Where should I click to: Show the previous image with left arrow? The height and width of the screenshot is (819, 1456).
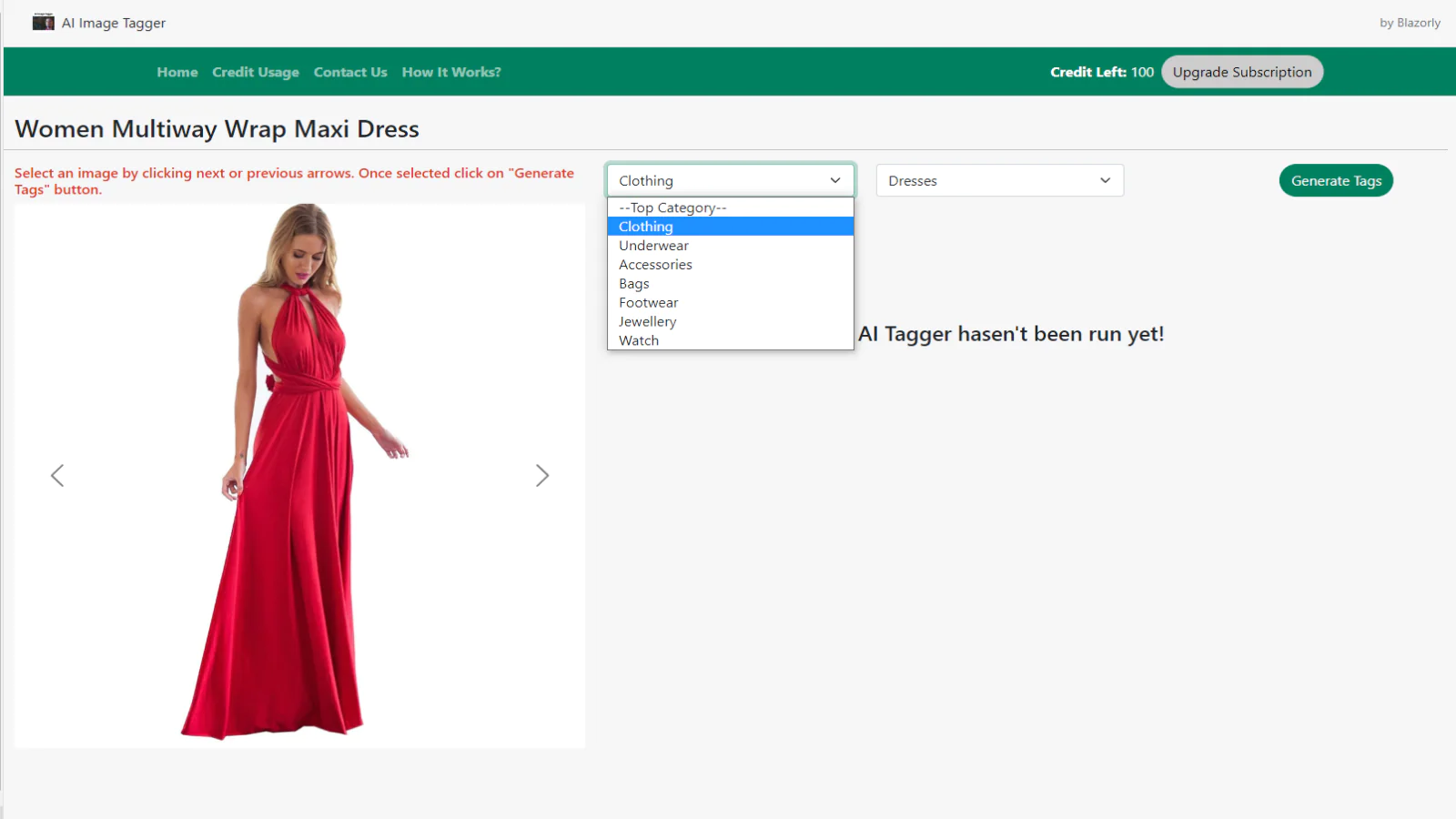[57, 476]
